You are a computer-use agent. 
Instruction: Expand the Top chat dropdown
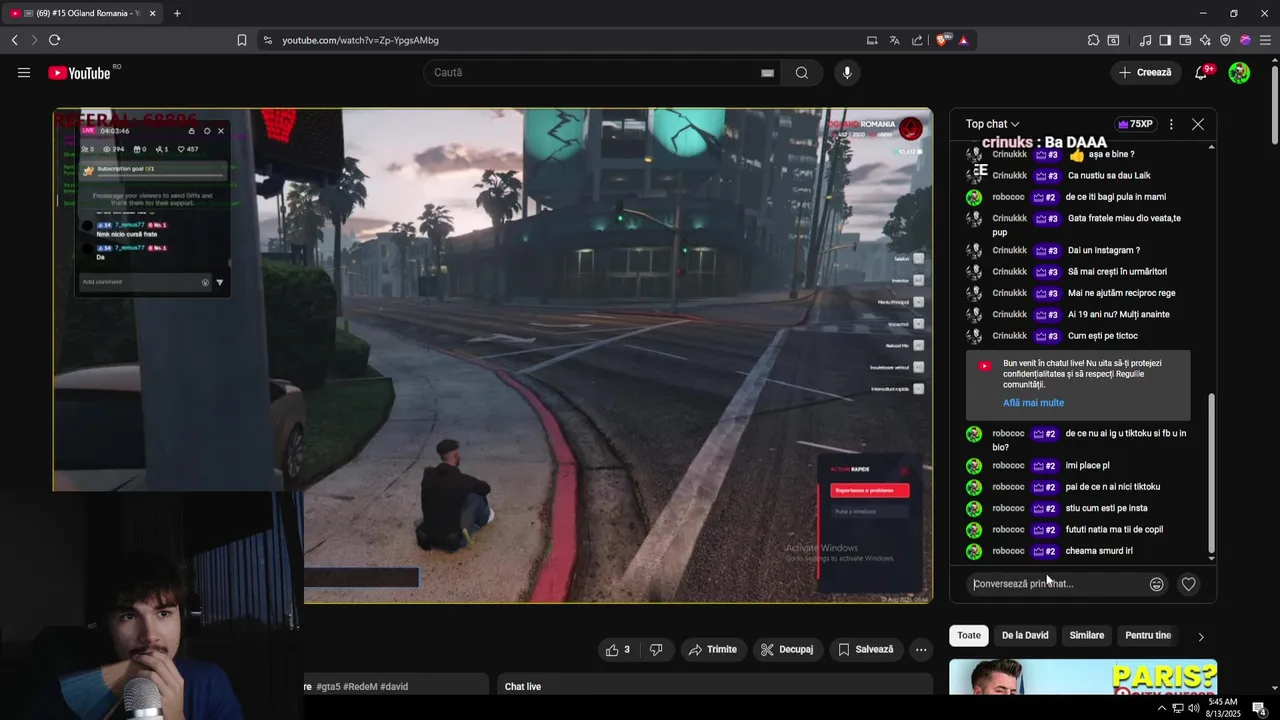click(x=992, y=124)
